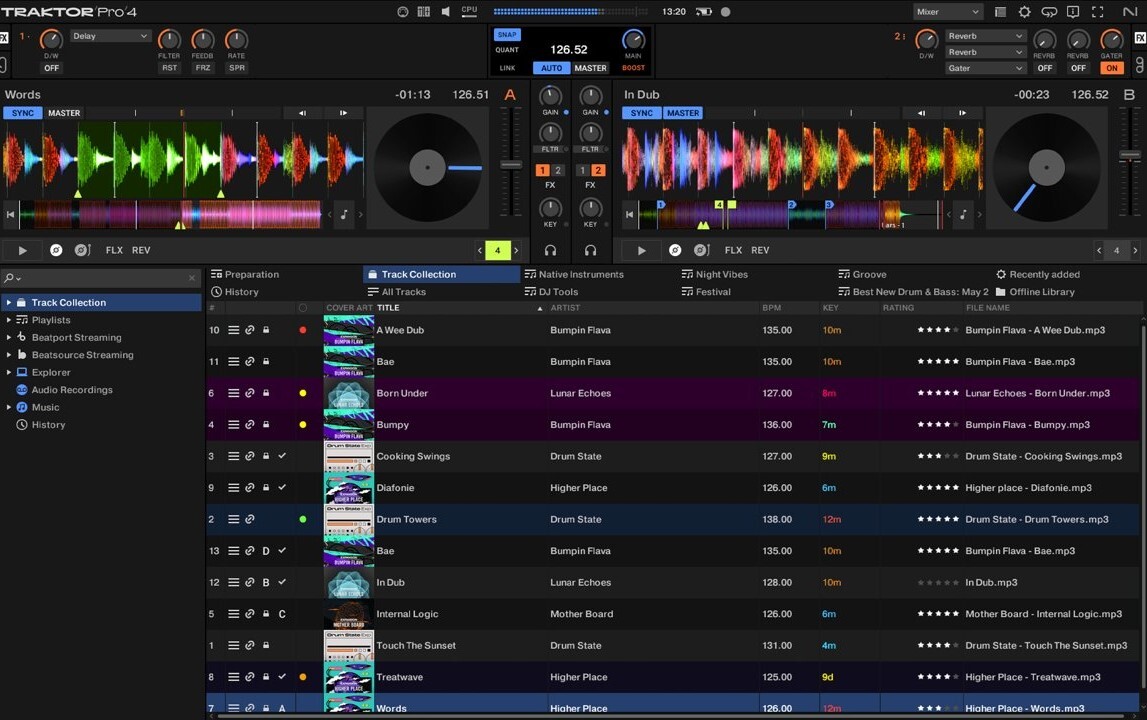The image size is (1147, 720).
Task: Click deck A beatjump forward arrow
Action: pyautogui.click(x=343, y=113)
